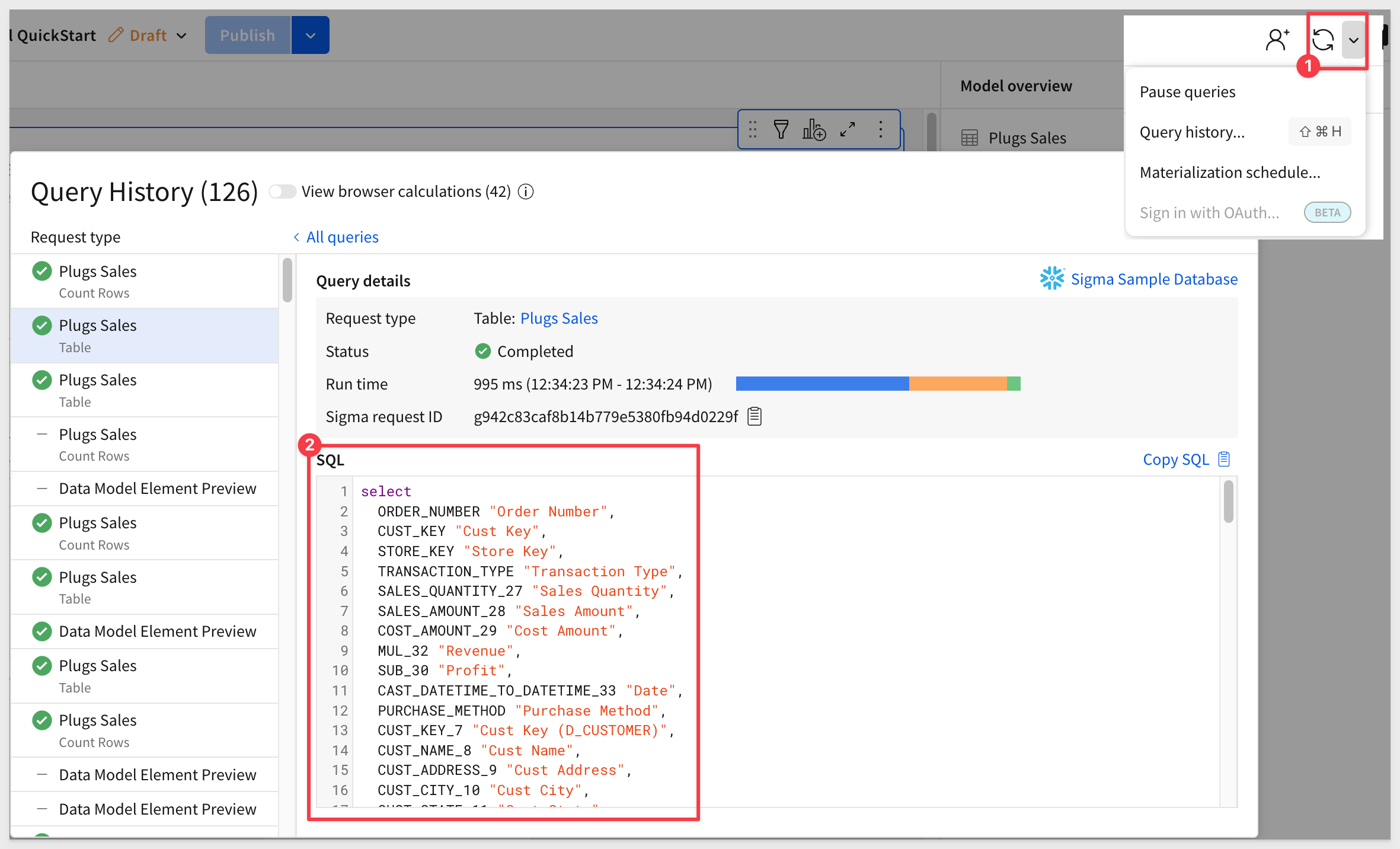Open the element more options menu

coord(881,129)
